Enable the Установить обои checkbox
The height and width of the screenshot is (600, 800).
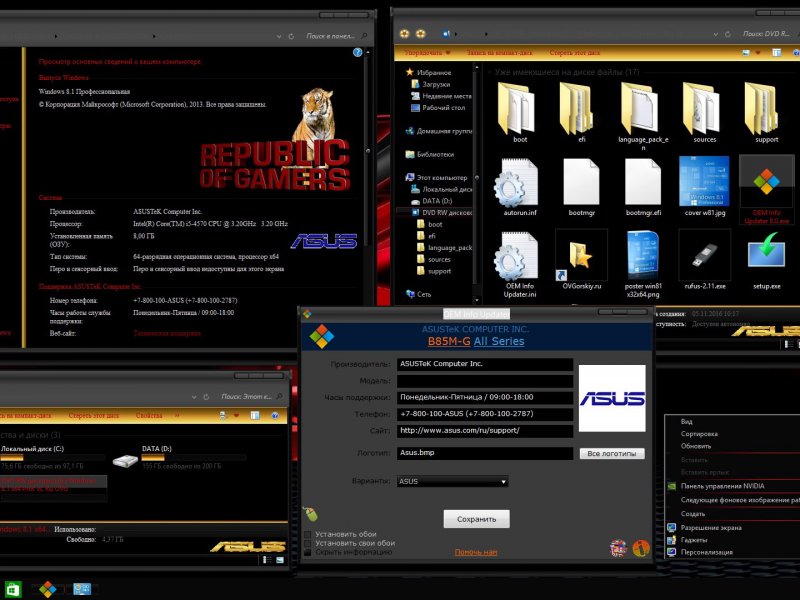307,534
